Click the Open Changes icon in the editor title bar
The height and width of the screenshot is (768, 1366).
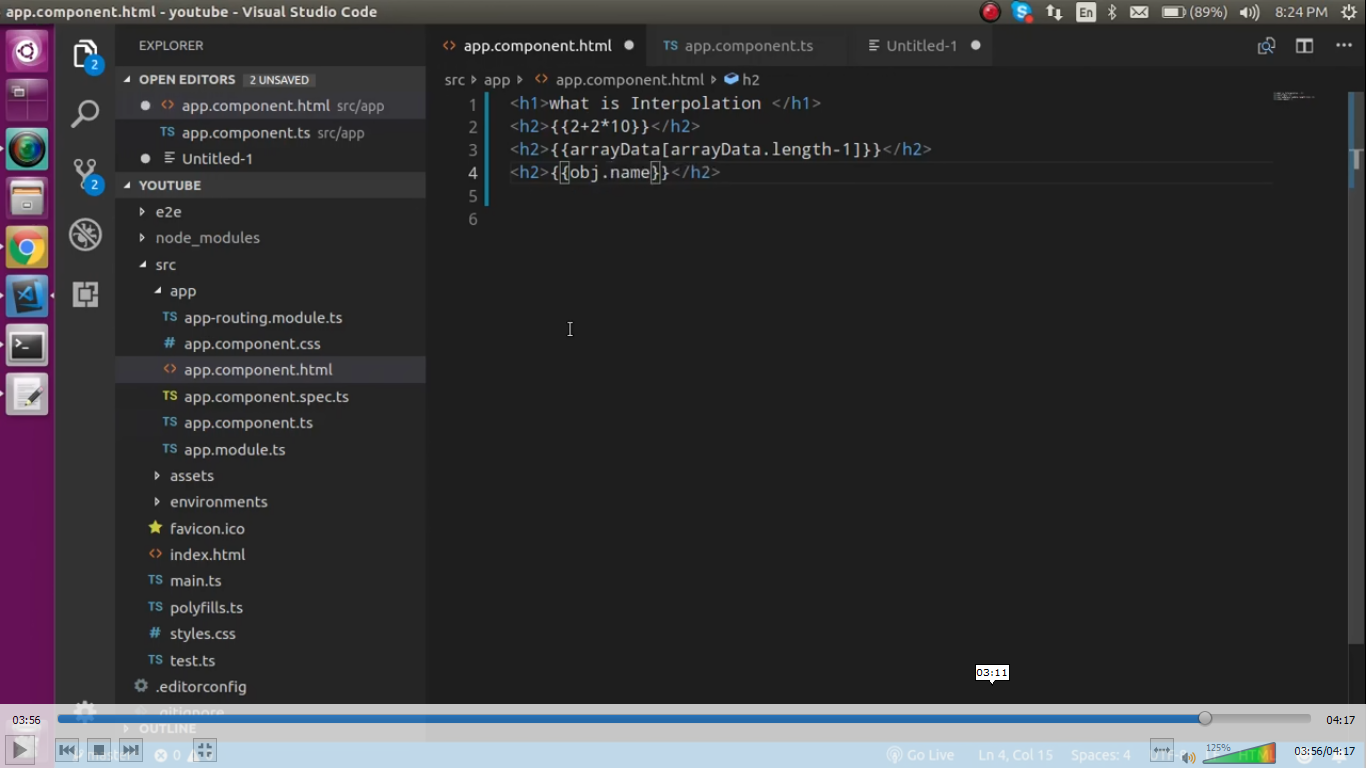[x=1266, y=46]
